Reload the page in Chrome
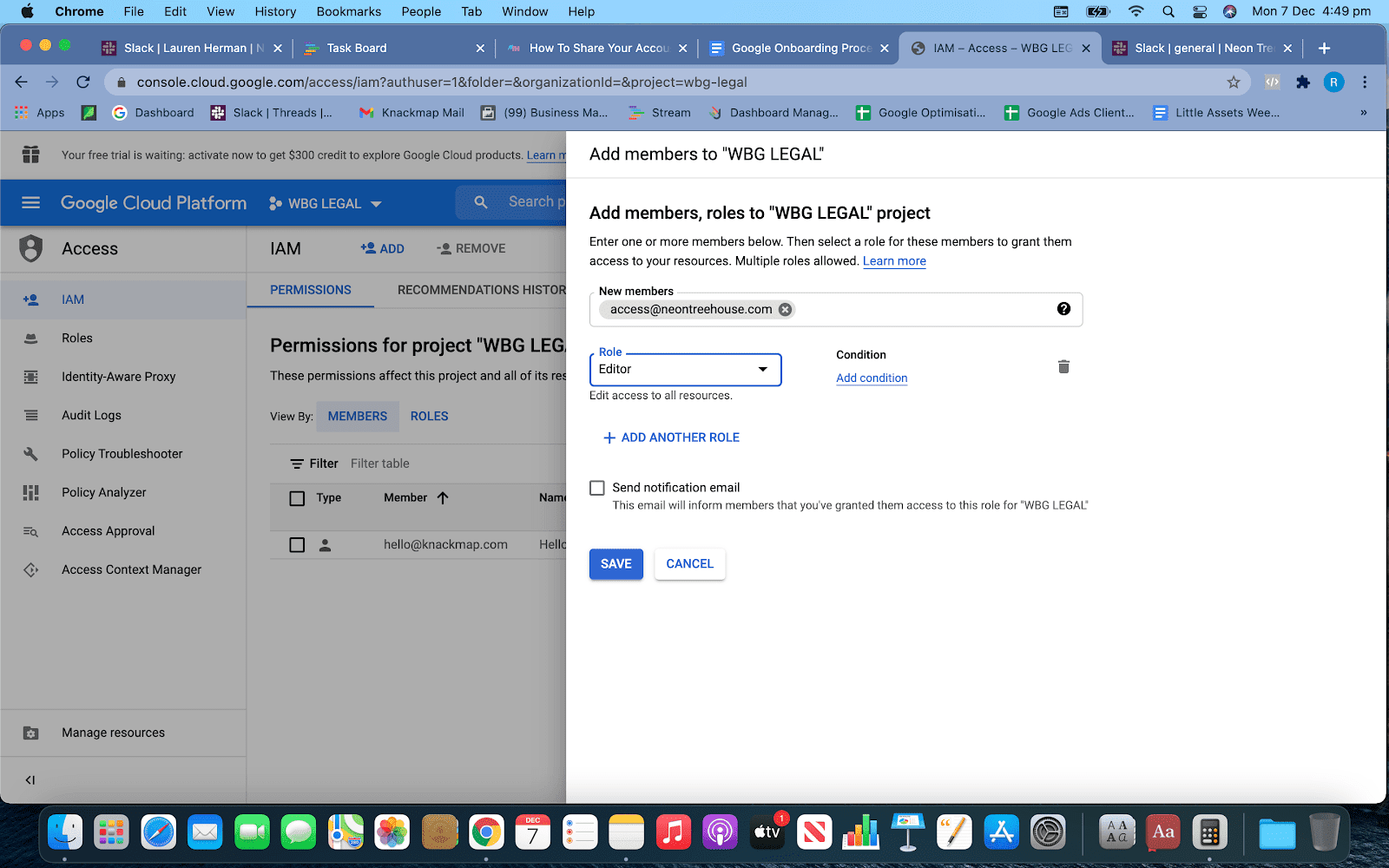 [83, 82]
